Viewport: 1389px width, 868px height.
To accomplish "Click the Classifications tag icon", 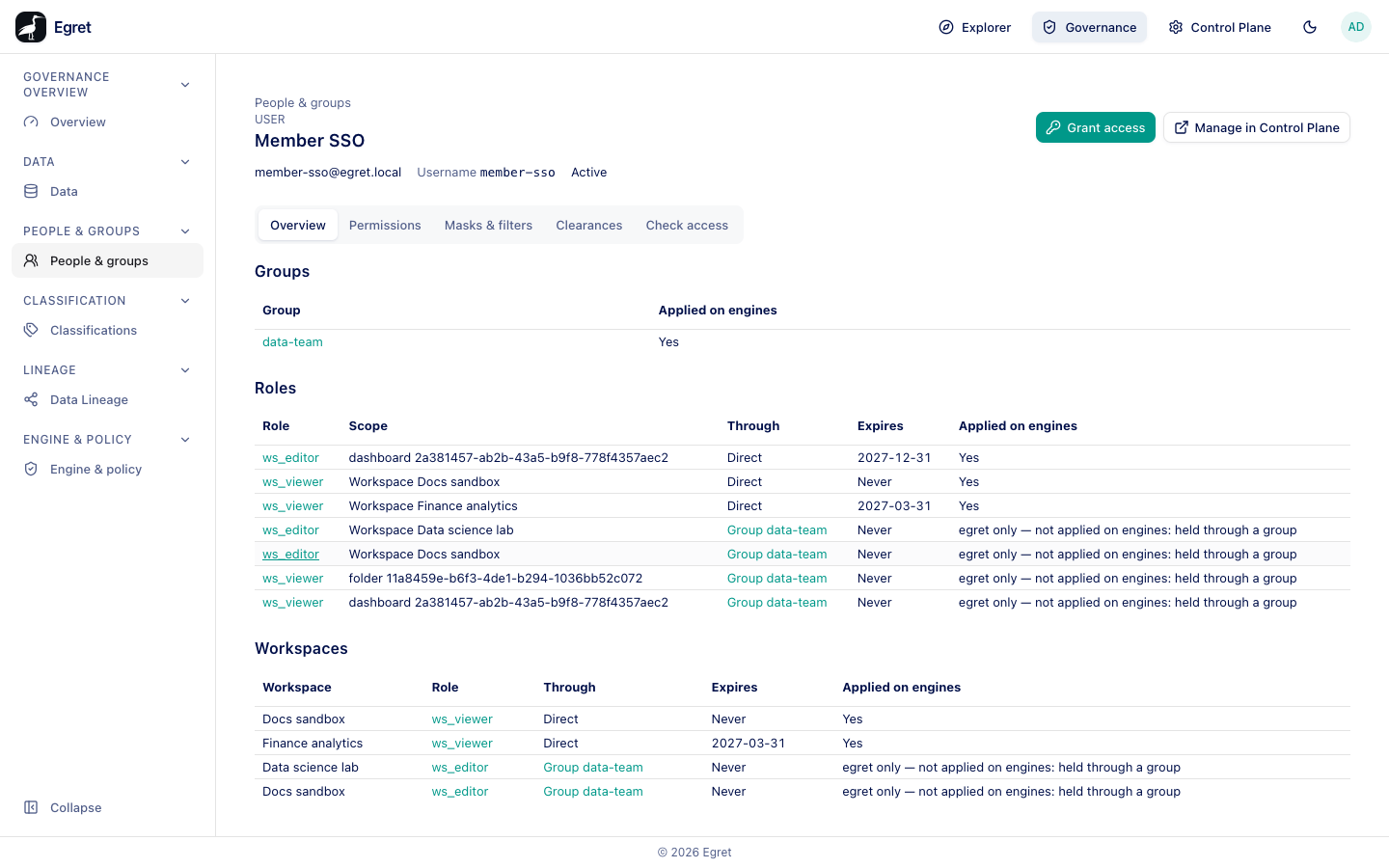I will (x=31, y=331).
